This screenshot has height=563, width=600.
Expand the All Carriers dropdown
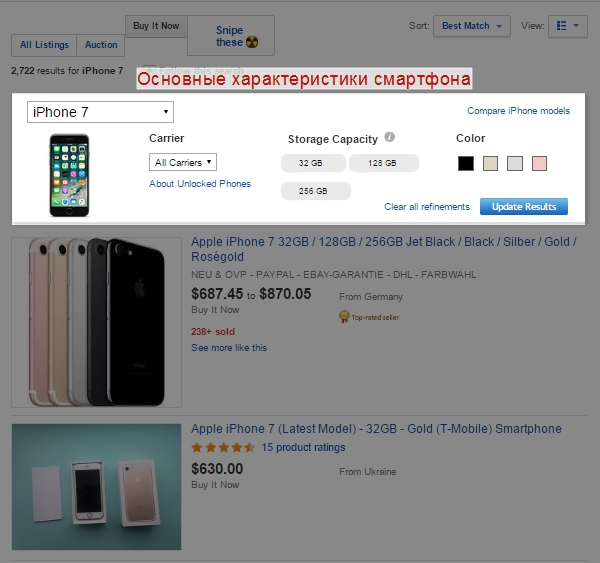[183, 162]
